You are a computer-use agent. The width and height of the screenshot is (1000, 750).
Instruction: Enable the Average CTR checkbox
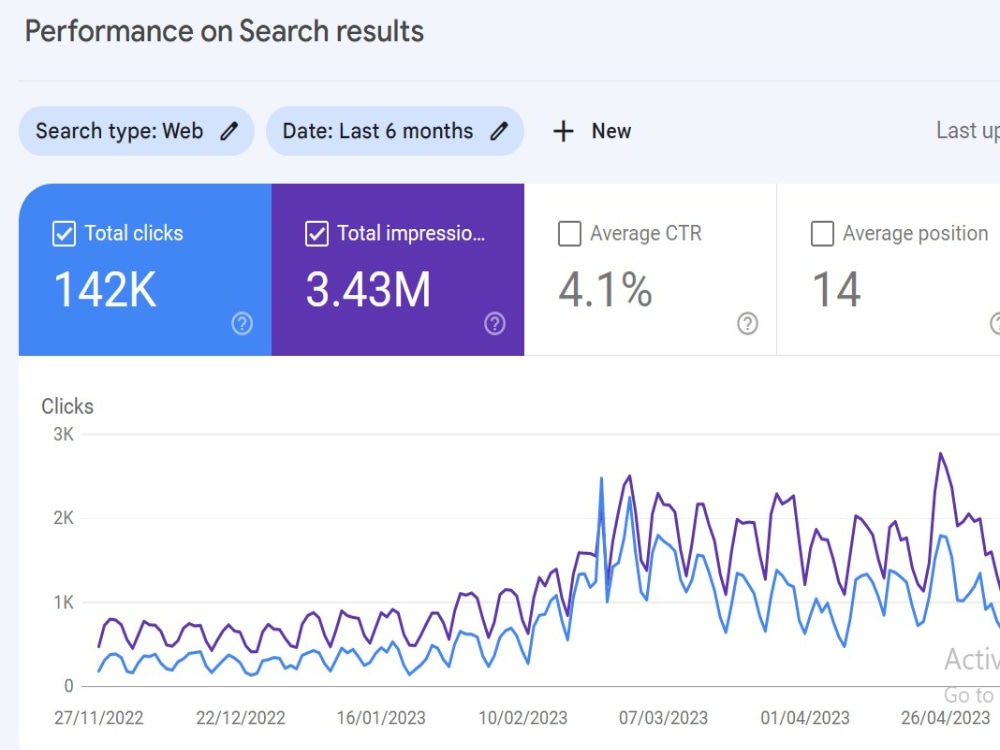pos(570,234)
